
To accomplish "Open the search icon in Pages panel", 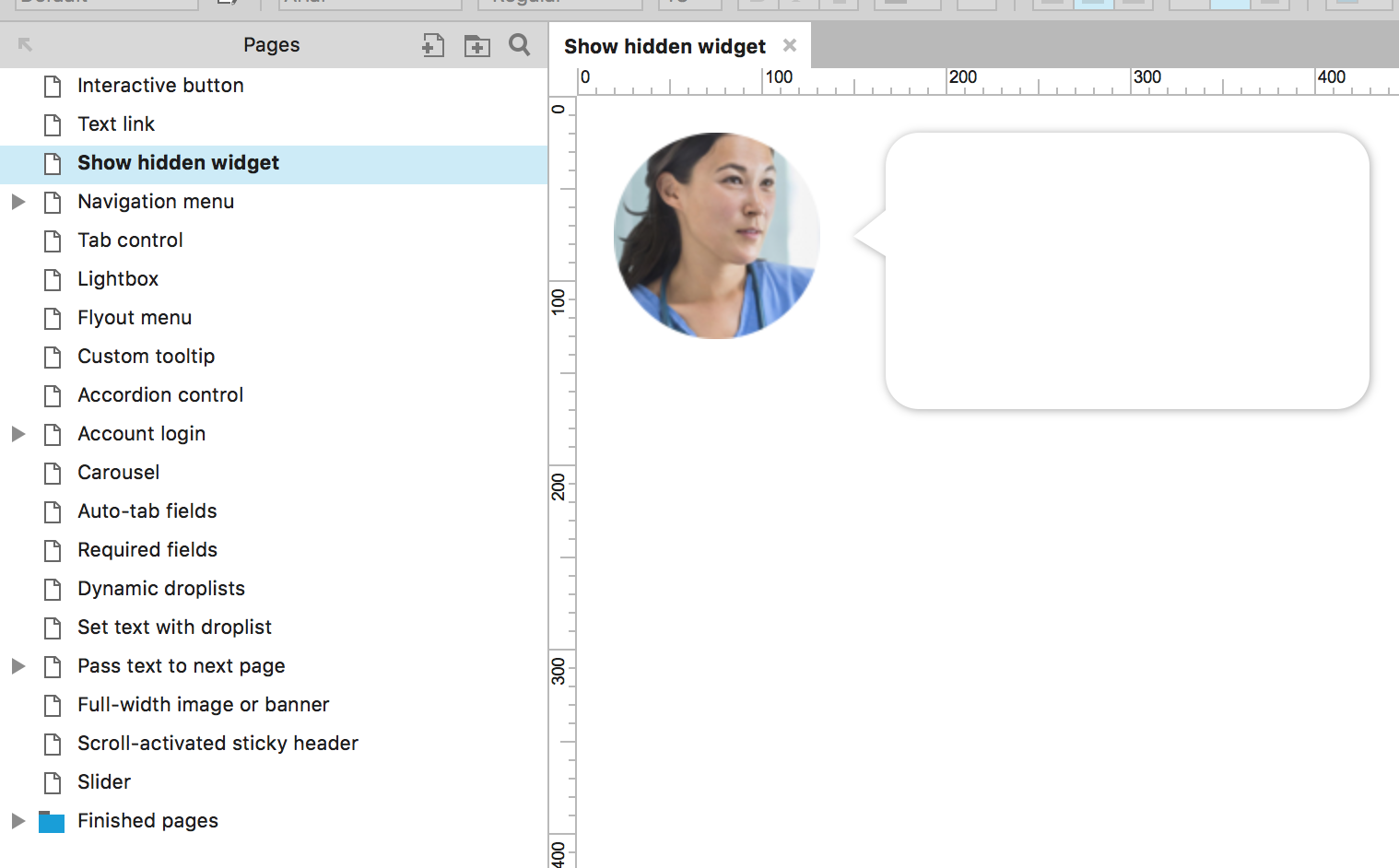I will (x=520, y=45).
